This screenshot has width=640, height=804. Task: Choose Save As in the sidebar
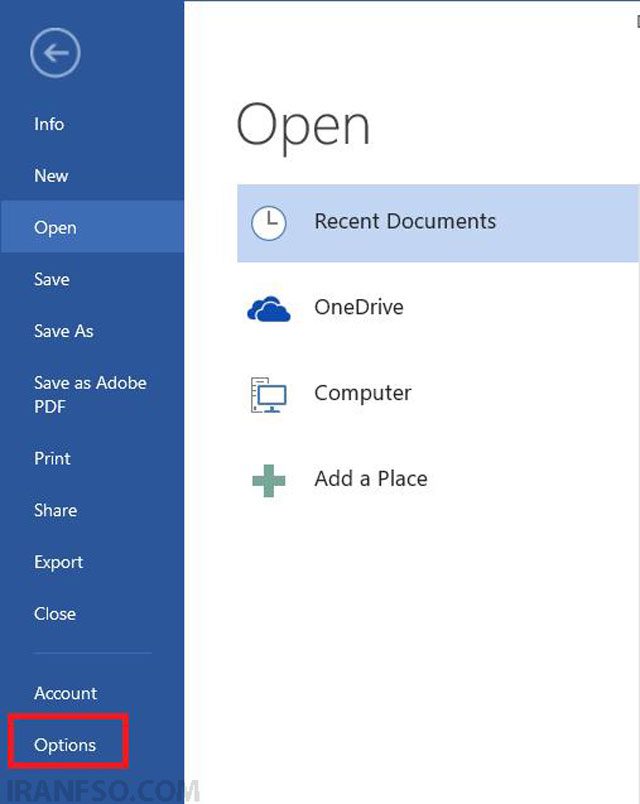(64, 331)
